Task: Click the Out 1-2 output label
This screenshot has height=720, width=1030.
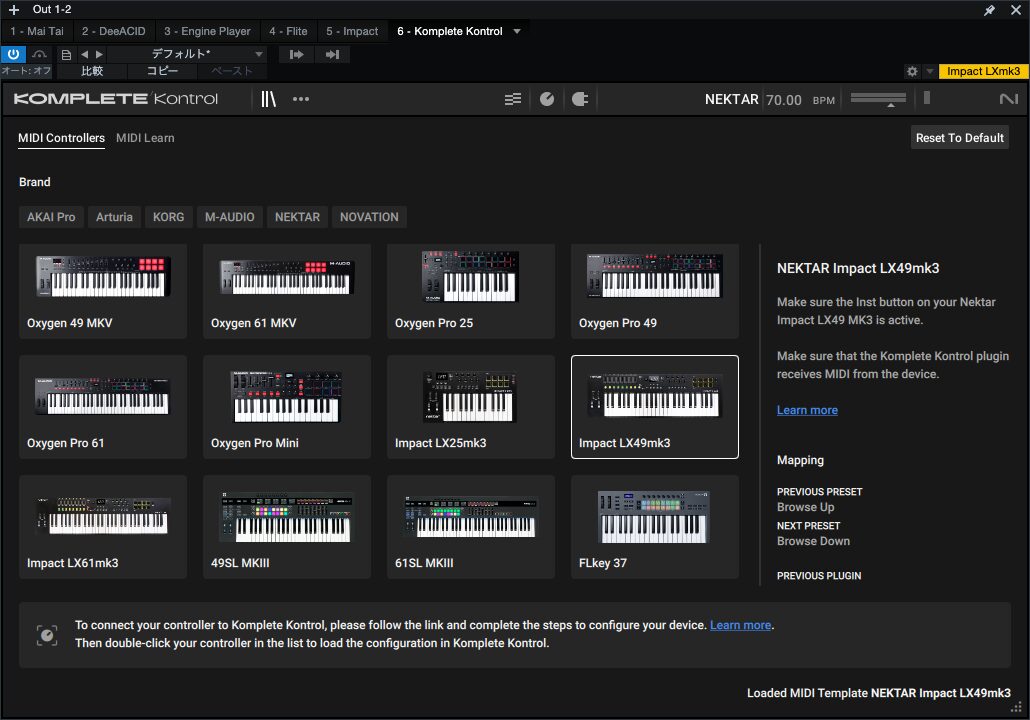Action: [x=52, y=9]
